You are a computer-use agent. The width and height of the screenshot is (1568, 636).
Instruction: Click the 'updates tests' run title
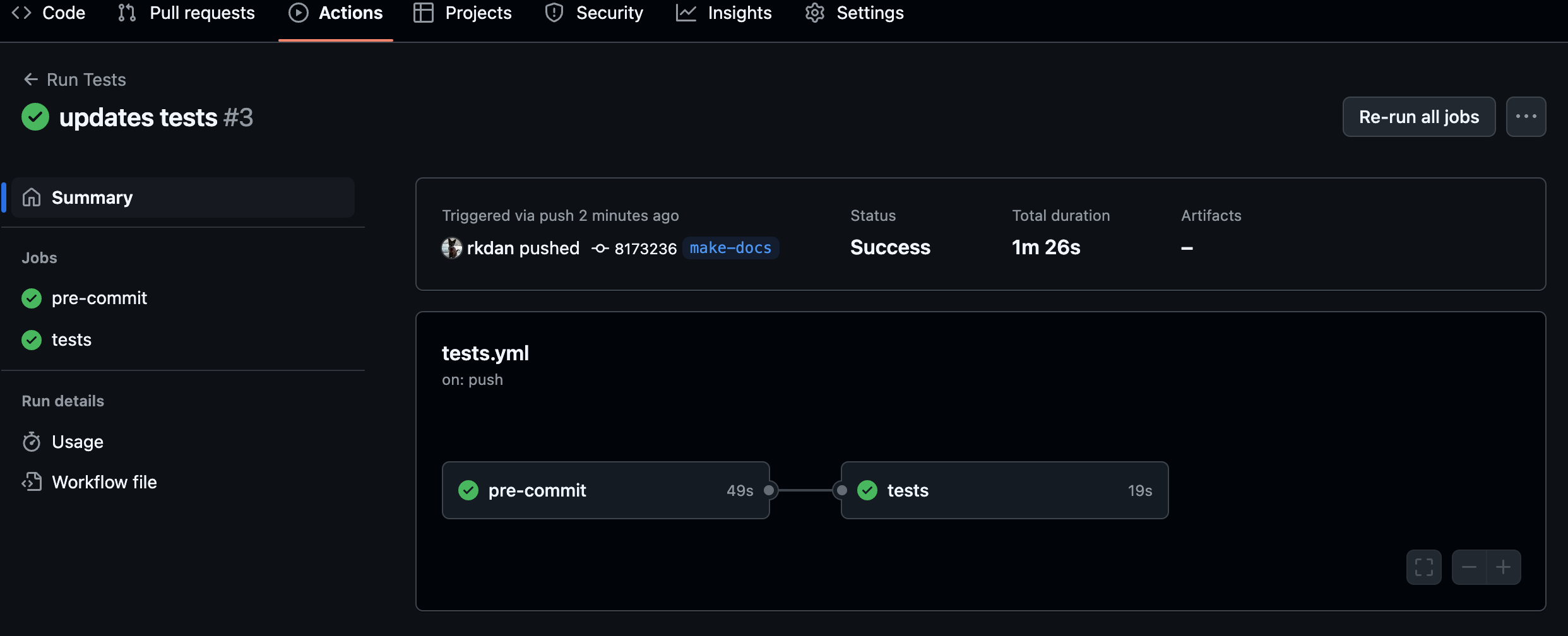click(x=138, y=117)
